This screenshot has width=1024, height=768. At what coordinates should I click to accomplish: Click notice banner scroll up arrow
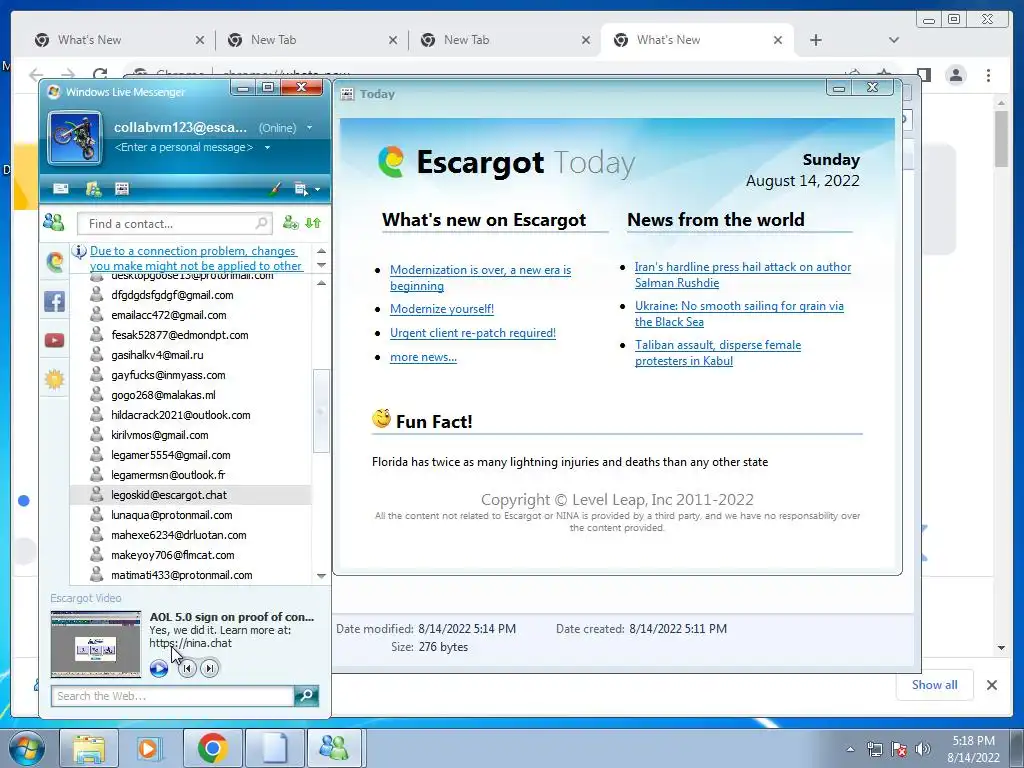pyautogui.click(x=321, y=251)
